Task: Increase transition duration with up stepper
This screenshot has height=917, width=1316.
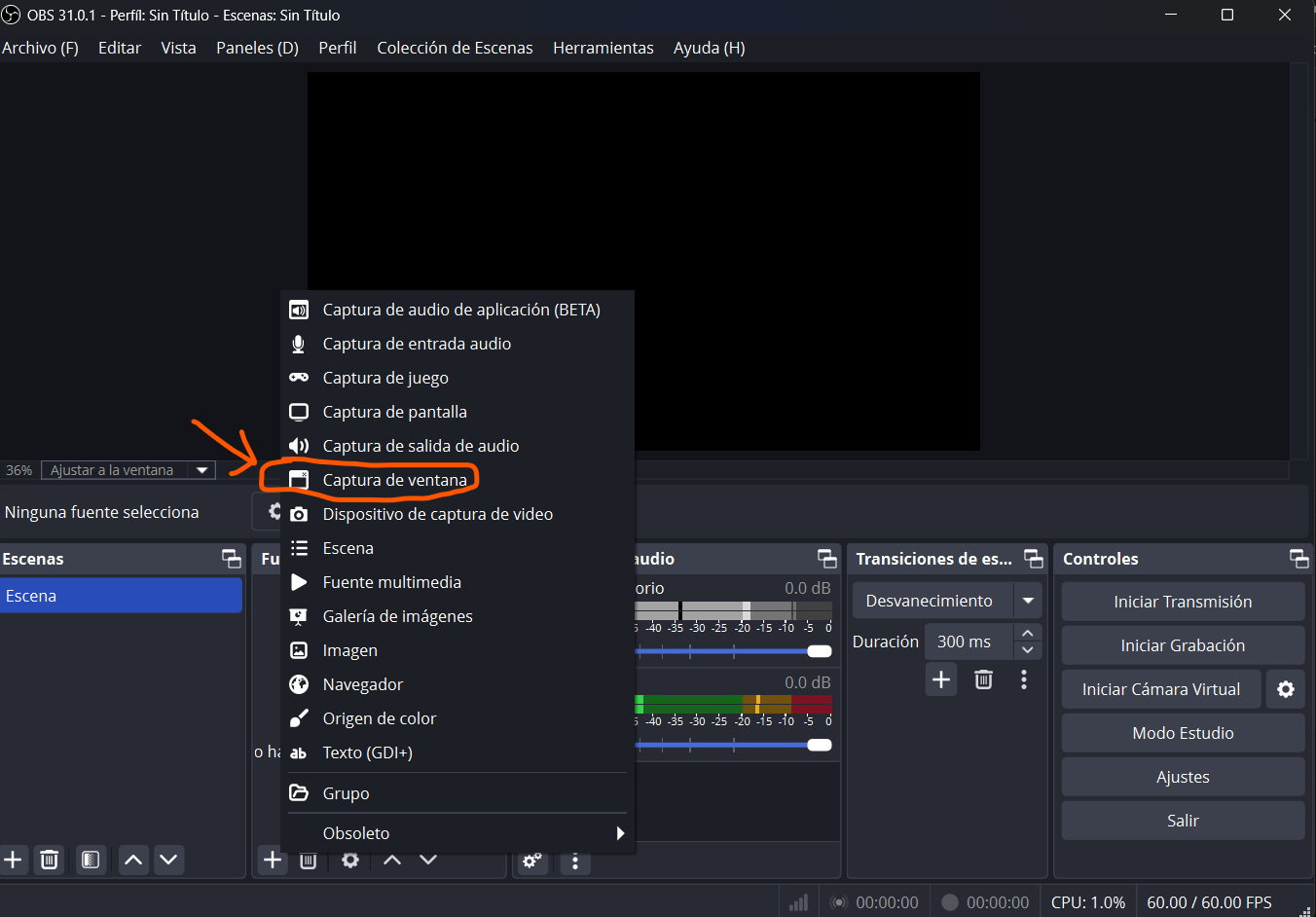Action: pyautogui.click(x=1027, y=633)
